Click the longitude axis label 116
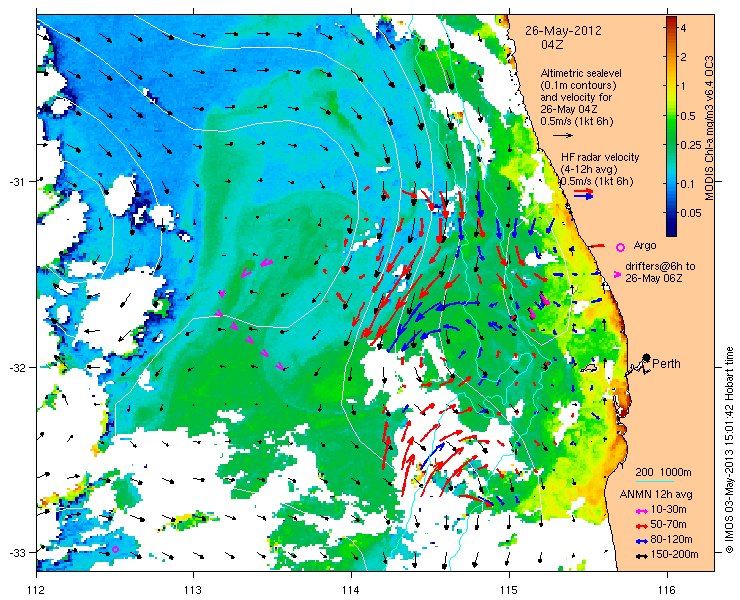The height and width of the screenshot is (600, 740). [x=667, y=589]
